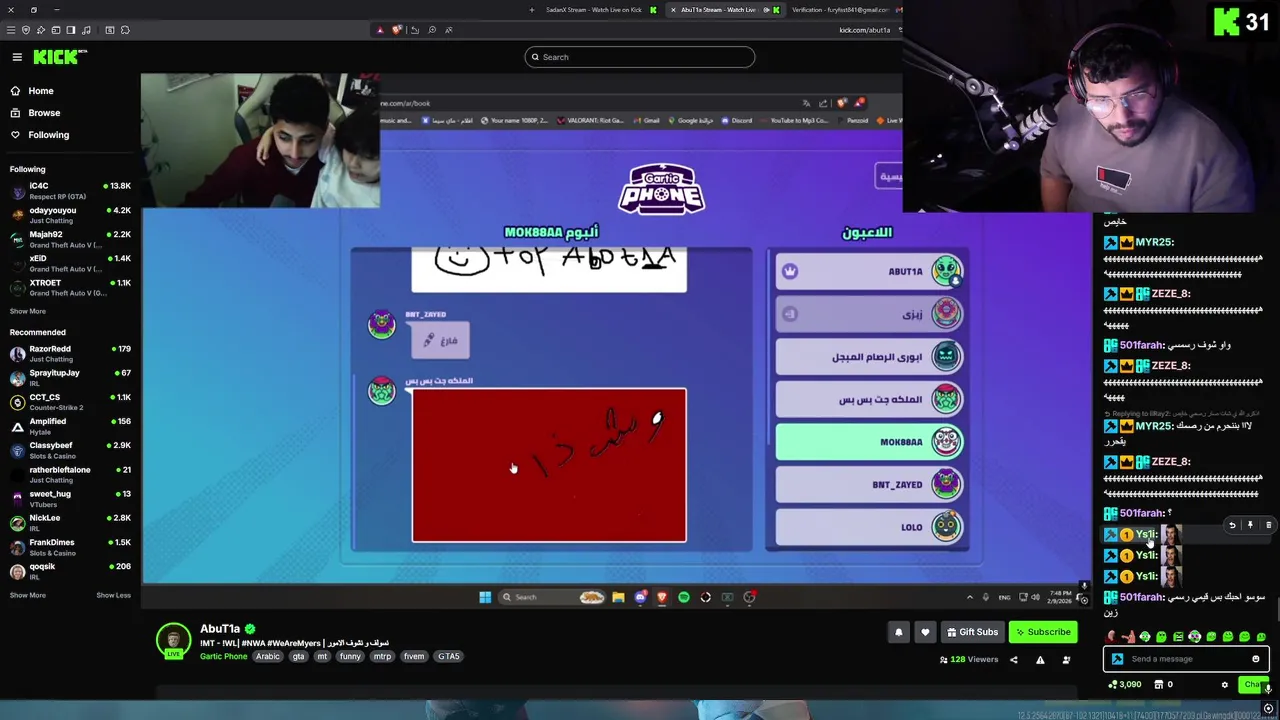Open the emoji picker in chat input
The height and width of the screenshot is (720, 1280).
[x=1256, y=659]
